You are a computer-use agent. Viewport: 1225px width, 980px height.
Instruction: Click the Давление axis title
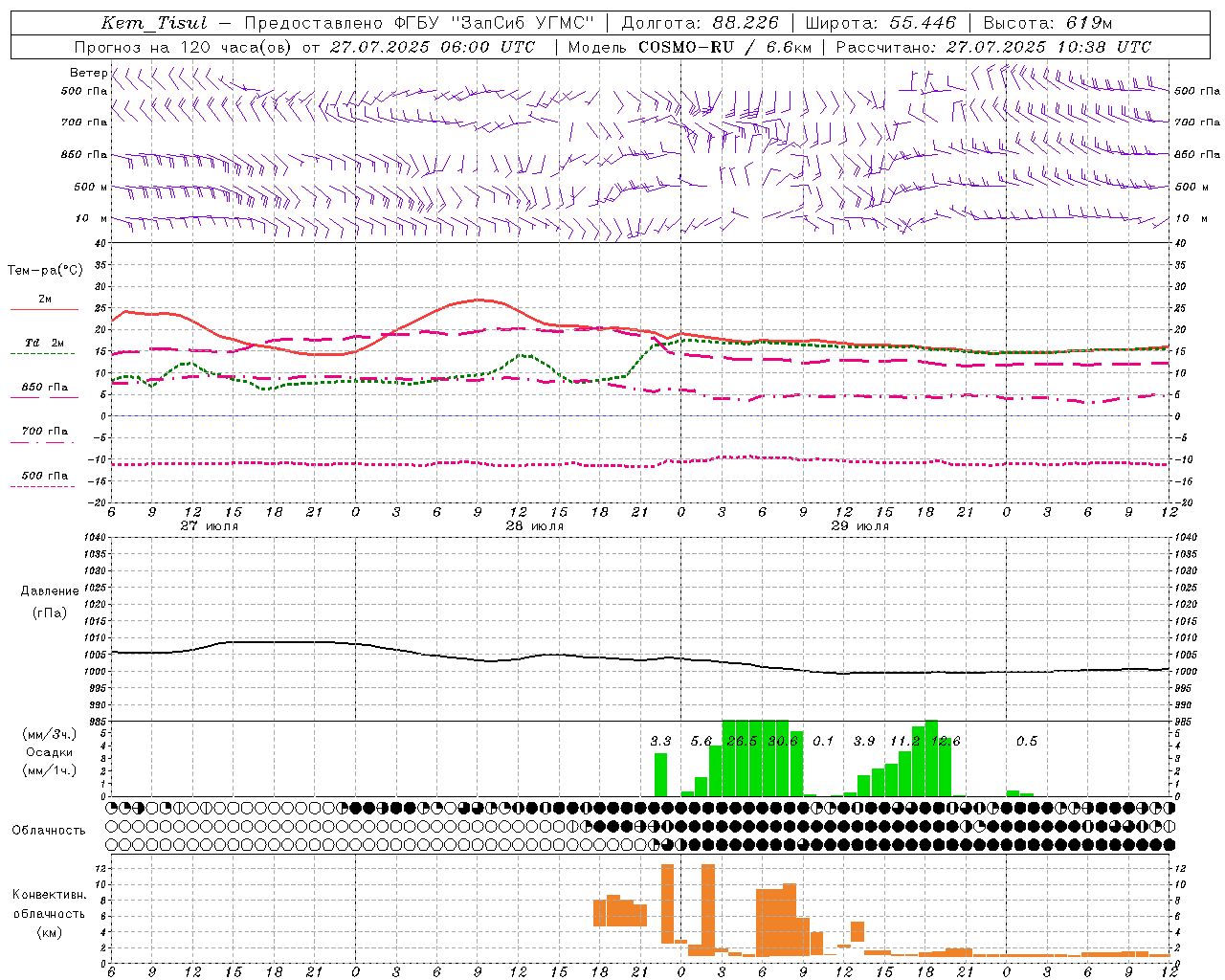click(x=50, y=591)
